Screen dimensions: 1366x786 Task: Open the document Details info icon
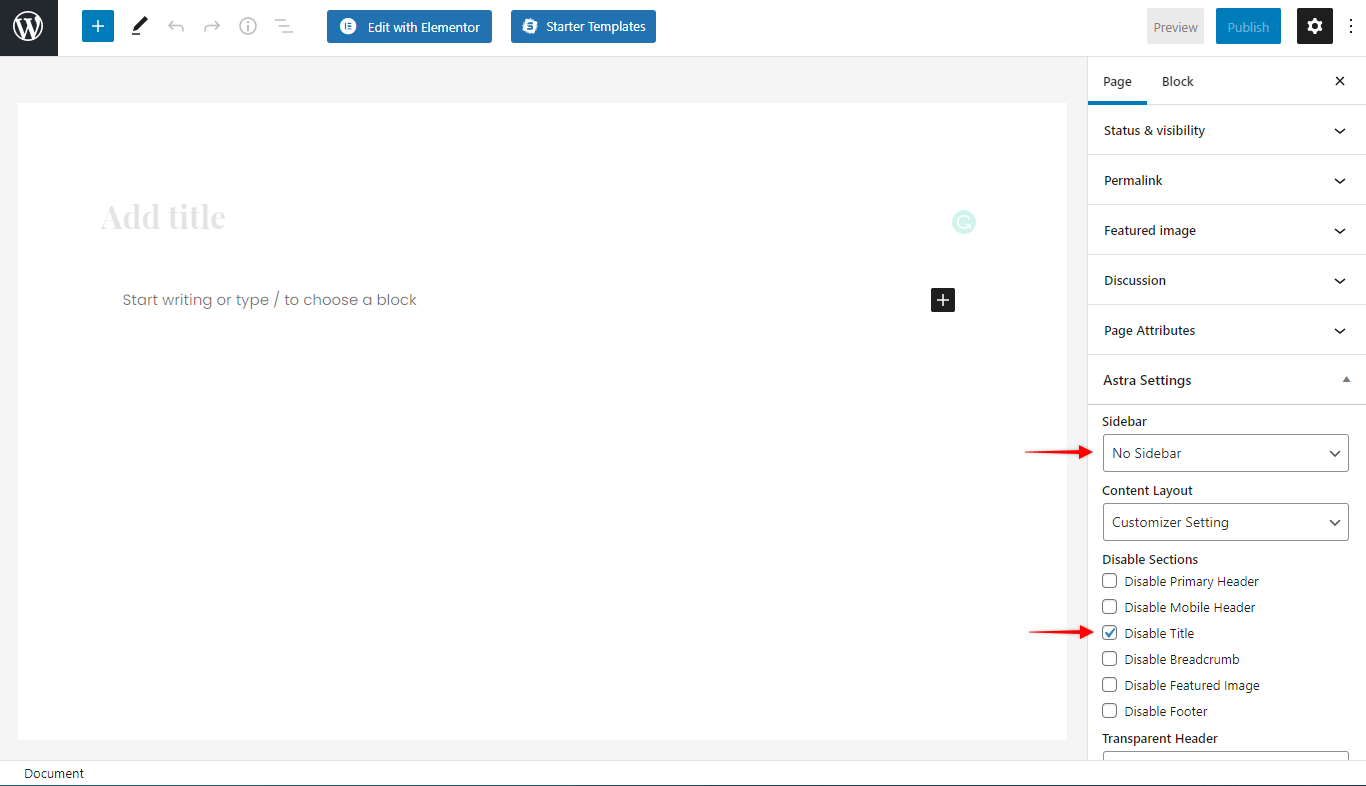[x=248, y=27]
